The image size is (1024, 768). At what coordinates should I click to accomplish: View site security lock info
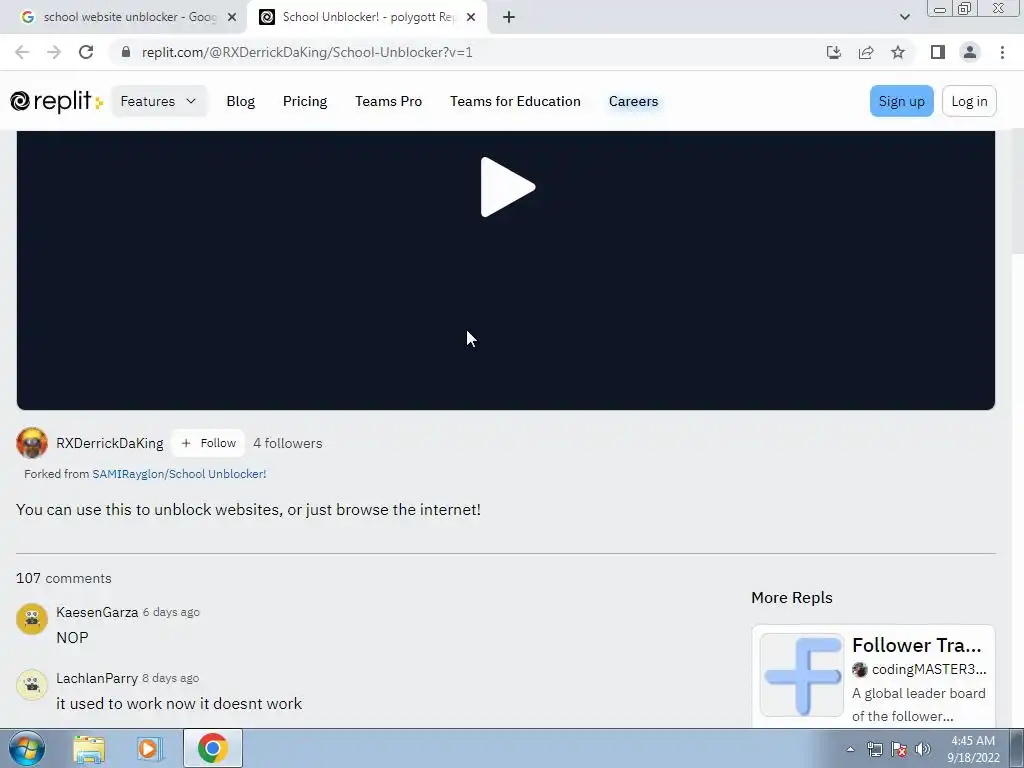[x=126, y=52]
